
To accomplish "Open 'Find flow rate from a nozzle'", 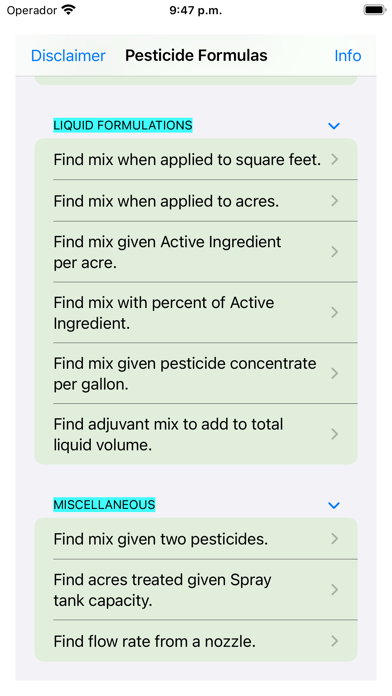I will [196, 641].
